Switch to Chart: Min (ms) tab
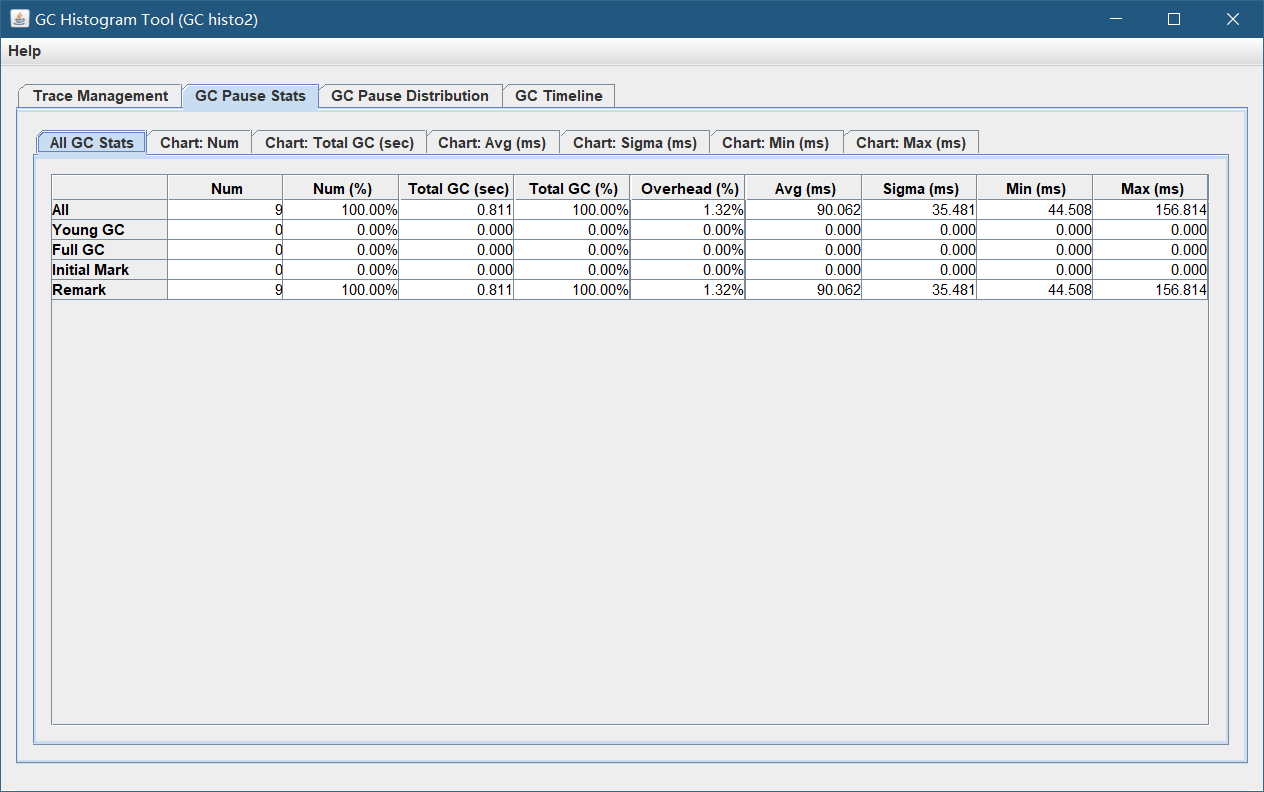Image resolution: width=1264 pixels, height=792 pixels. (776, 143)
